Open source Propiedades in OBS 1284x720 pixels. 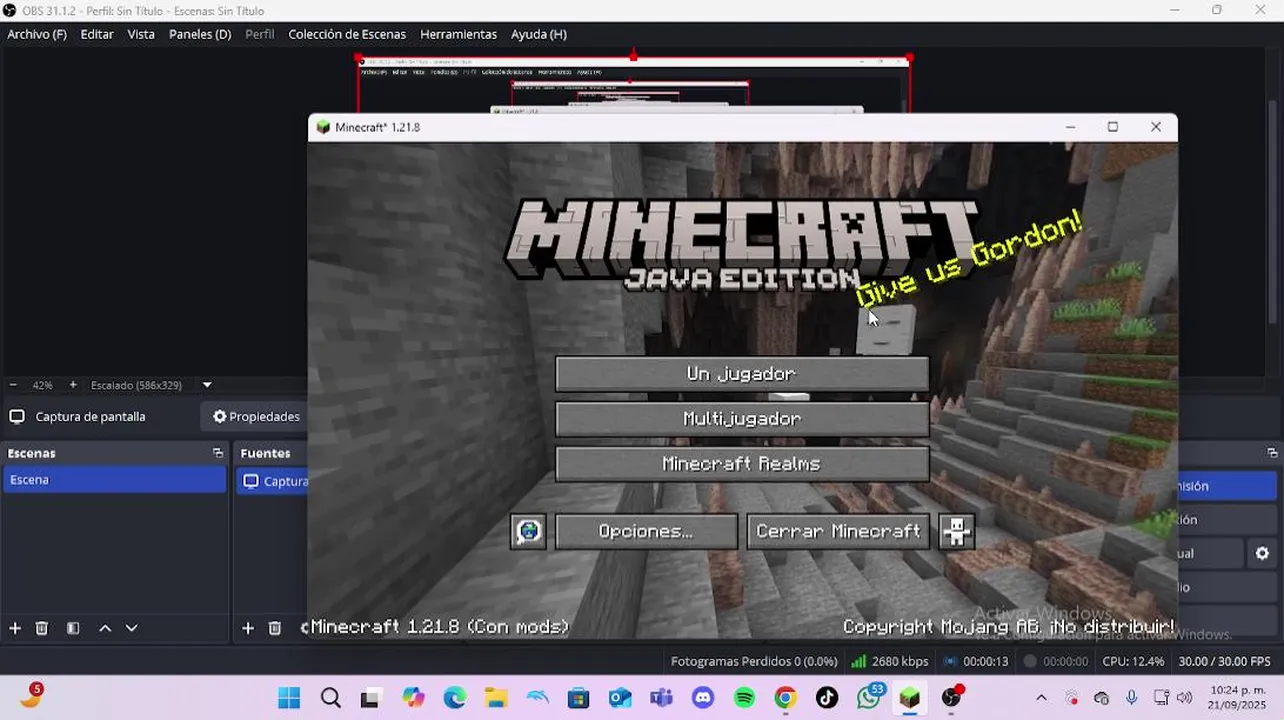(x=256, y=417)
